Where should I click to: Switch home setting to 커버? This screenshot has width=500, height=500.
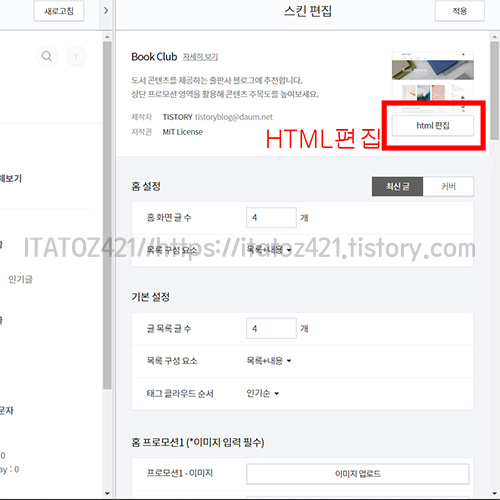[448, 186]
